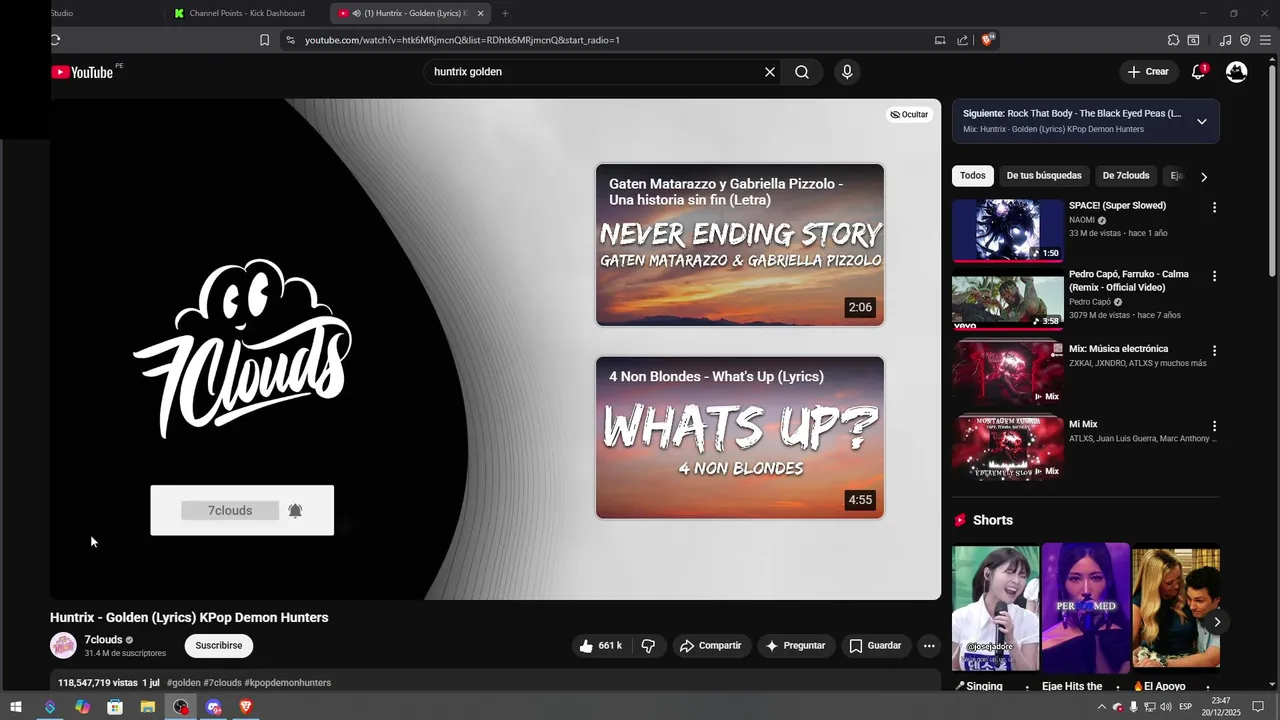1280x720 pixels.
Task: Open the 7clouds channel name link
Action: (103, 640)
